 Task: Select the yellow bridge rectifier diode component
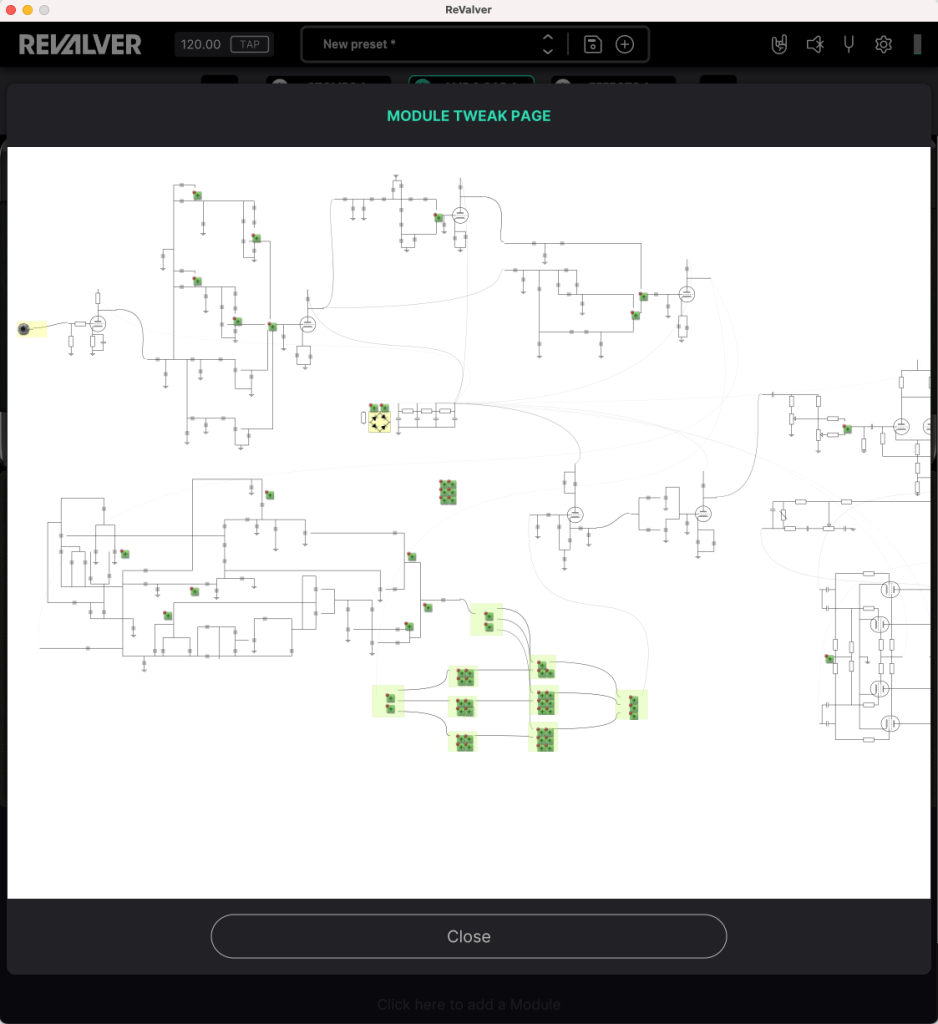point(379,419)
